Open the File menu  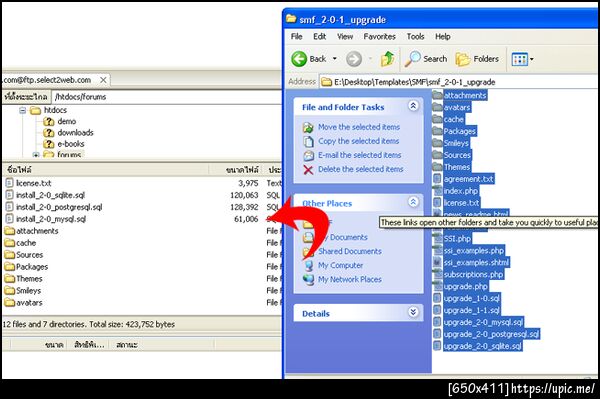click(x=296, y=36)
